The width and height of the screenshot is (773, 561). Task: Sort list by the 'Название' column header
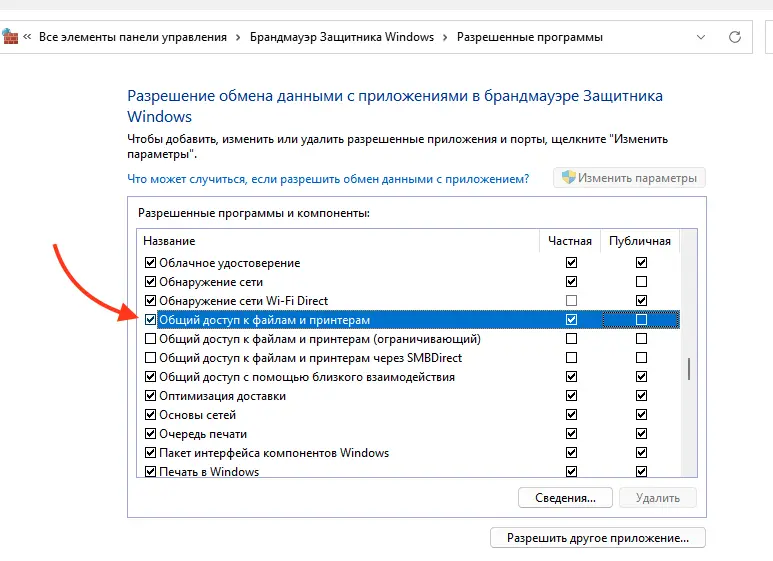(x=338, y=241)
